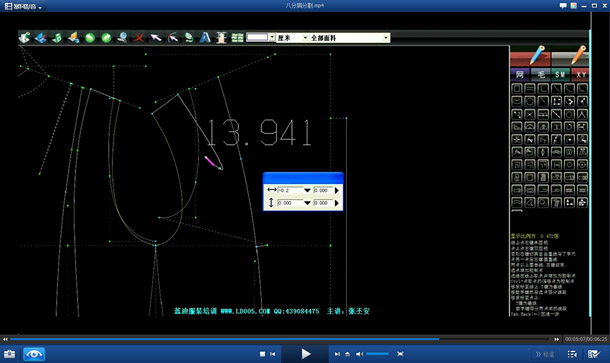The width and height of the screenshot is (610, 363).
Task: Select the rectangle tool icon in tool grid
Action: pos(517,89)
